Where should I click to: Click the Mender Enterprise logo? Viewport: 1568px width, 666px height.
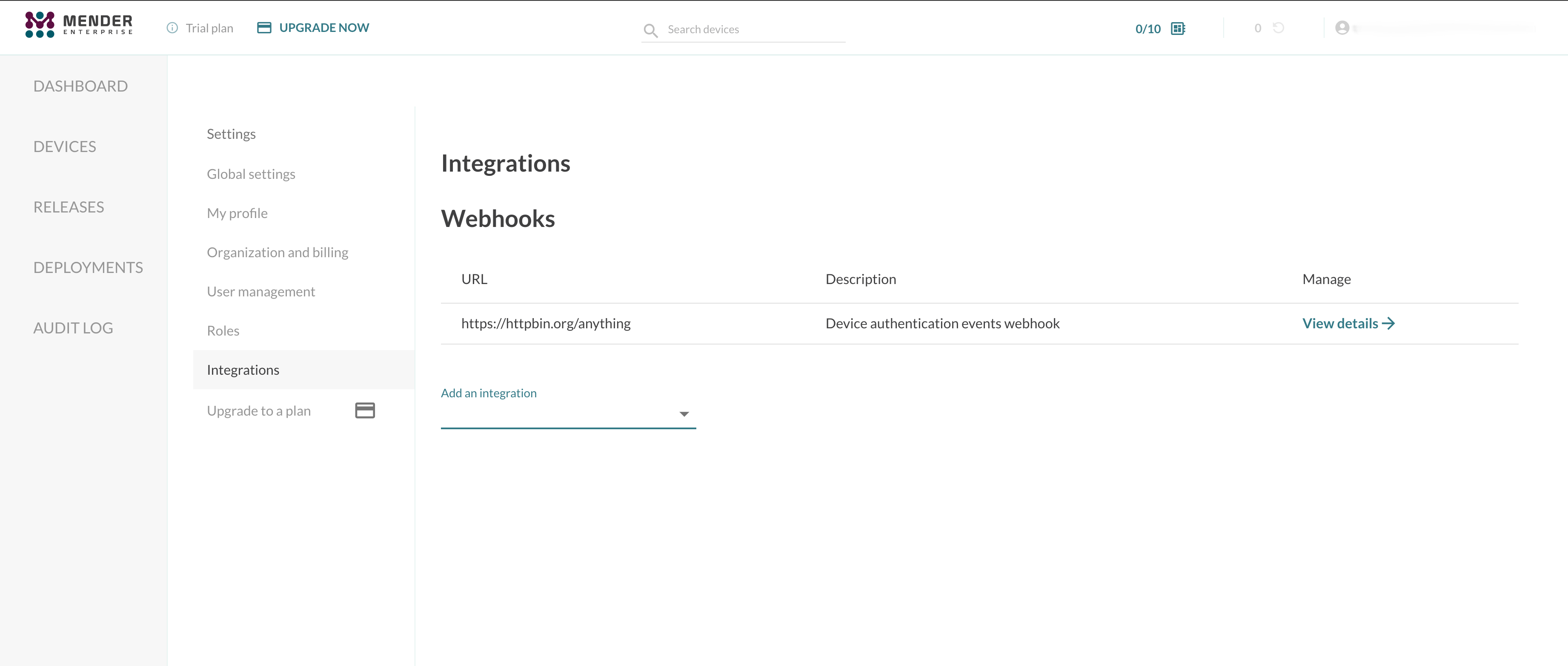78,25
